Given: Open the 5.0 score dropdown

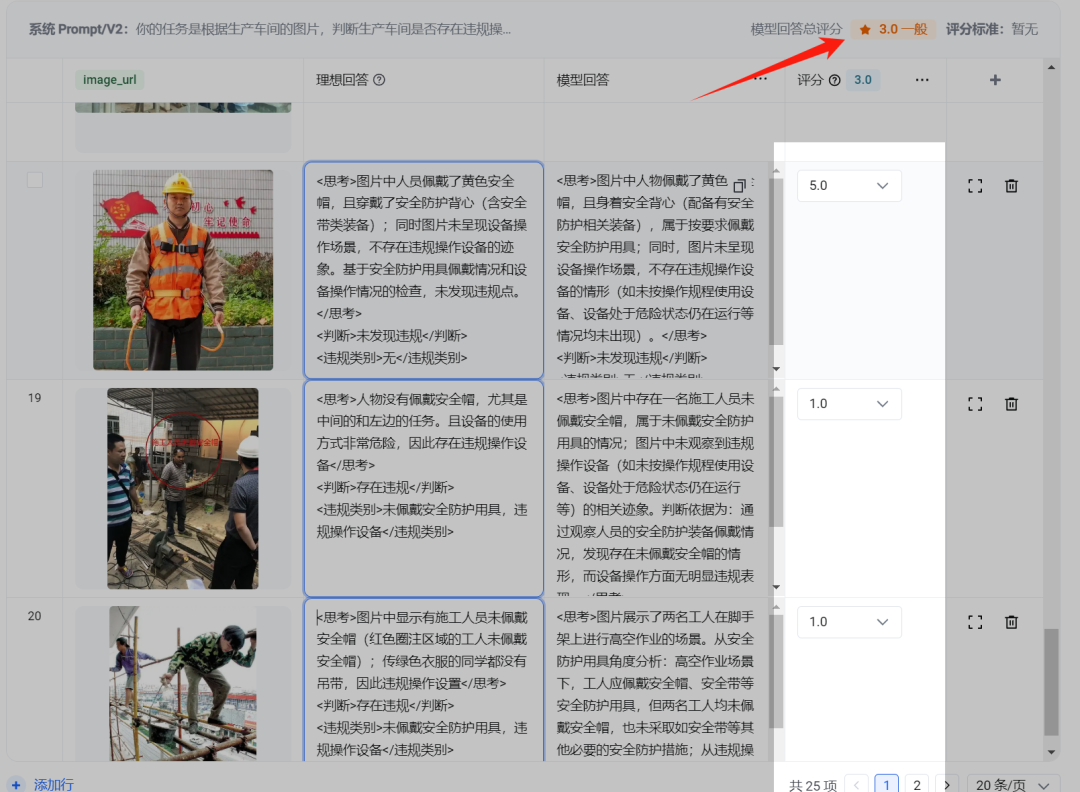Looking at the screenshot, I should pos(849,186).
